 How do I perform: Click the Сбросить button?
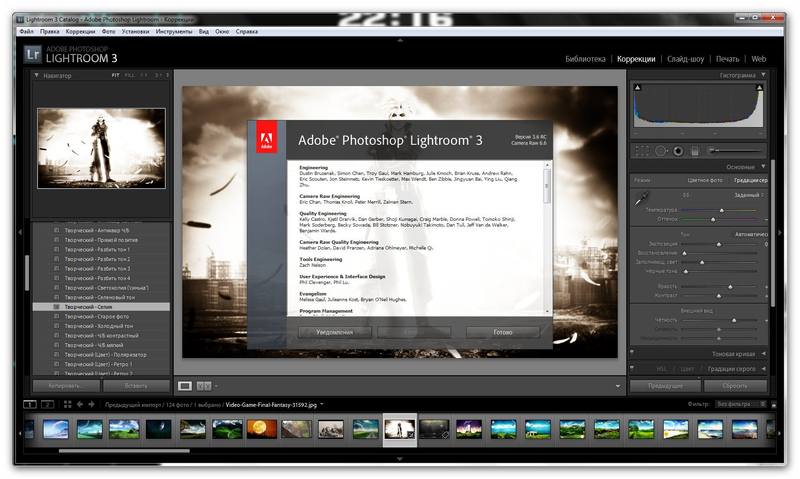tap(735, 386)
